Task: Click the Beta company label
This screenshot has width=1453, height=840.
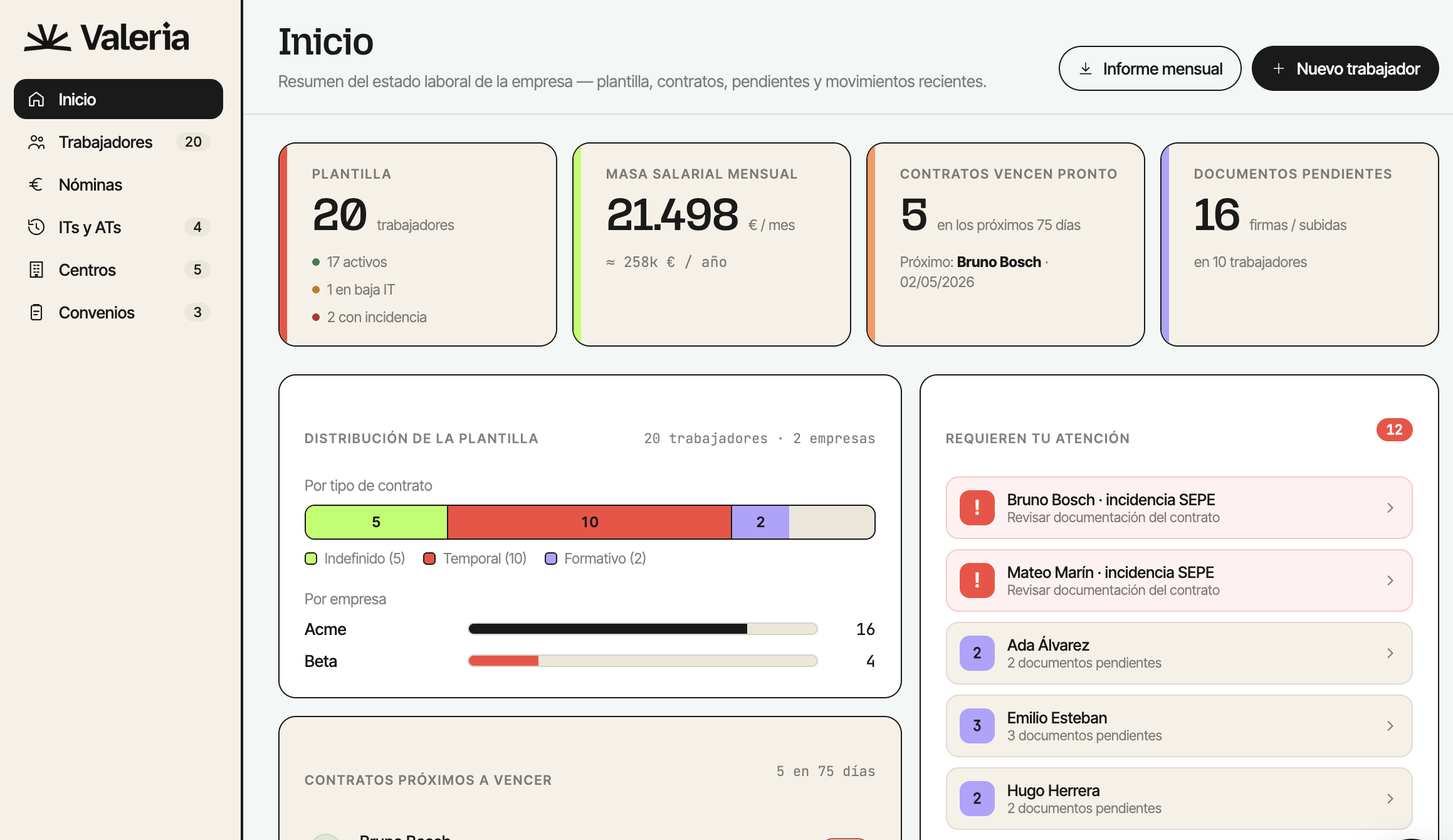Action: click(321, 661)
